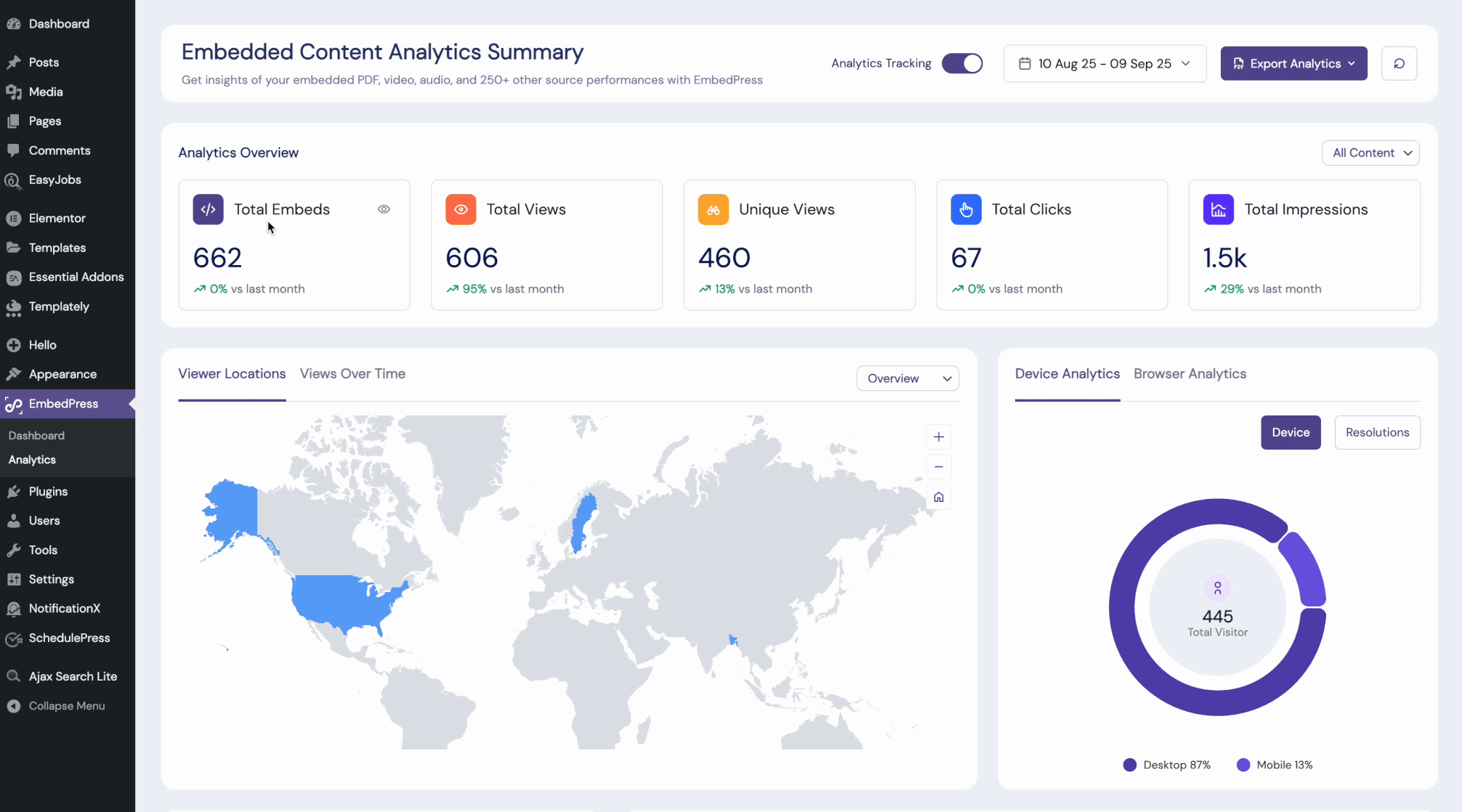The height and width of the screenshot is (812, 1462).
Task: Open the date range picker dropdown
Action: coord(1104,63)
